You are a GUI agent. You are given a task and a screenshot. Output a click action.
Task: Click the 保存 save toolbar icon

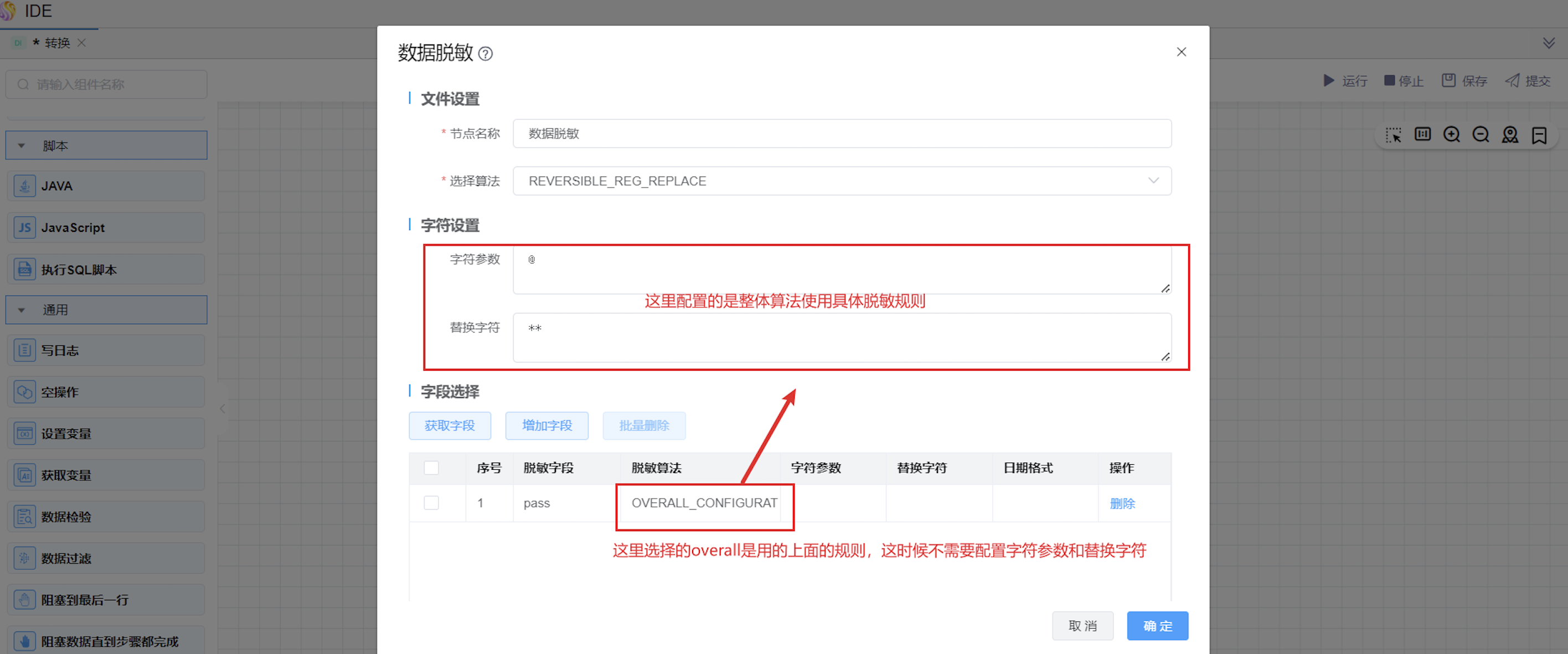[x=1448, y=81]
